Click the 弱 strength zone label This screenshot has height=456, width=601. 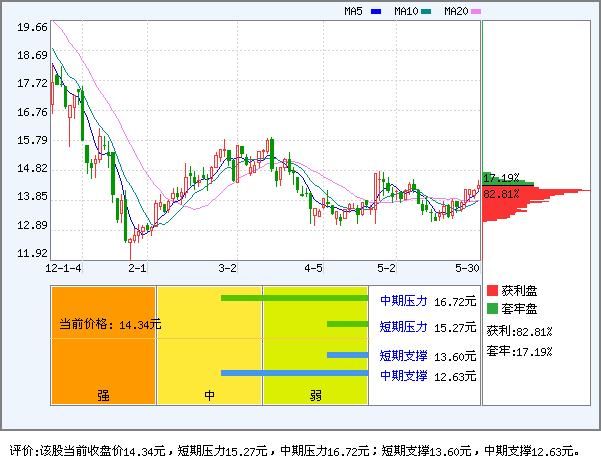coord(315,395)
